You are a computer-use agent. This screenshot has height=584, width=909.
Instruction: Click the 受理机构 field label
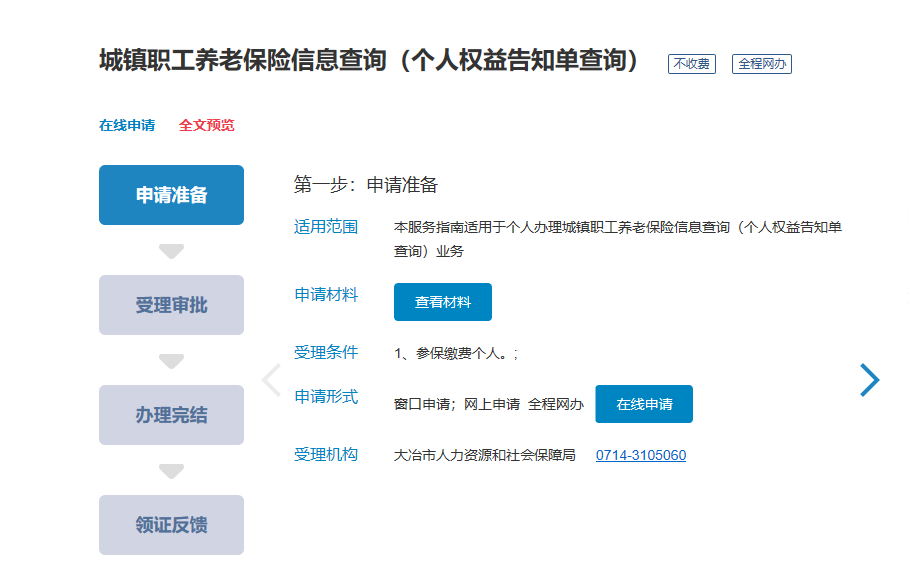325,455
